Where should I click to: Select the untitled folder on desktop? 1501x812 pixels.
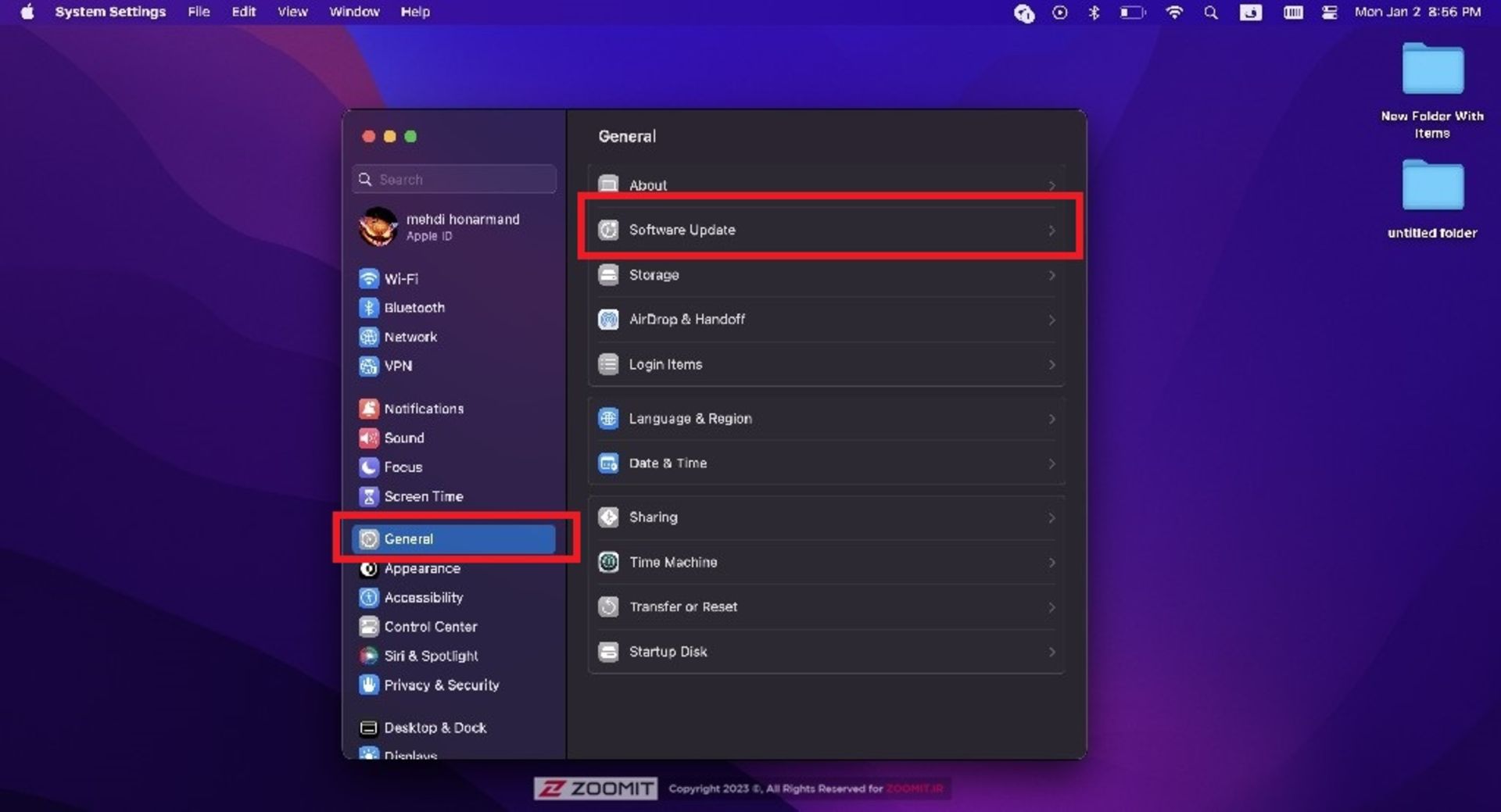(1432, 199)
